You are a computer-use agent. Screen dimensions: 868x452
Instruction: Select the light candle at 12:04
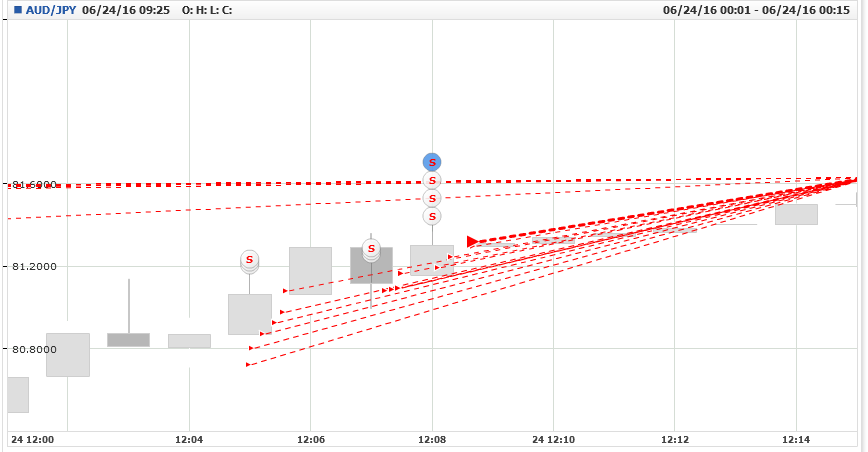tap(189, 341)
